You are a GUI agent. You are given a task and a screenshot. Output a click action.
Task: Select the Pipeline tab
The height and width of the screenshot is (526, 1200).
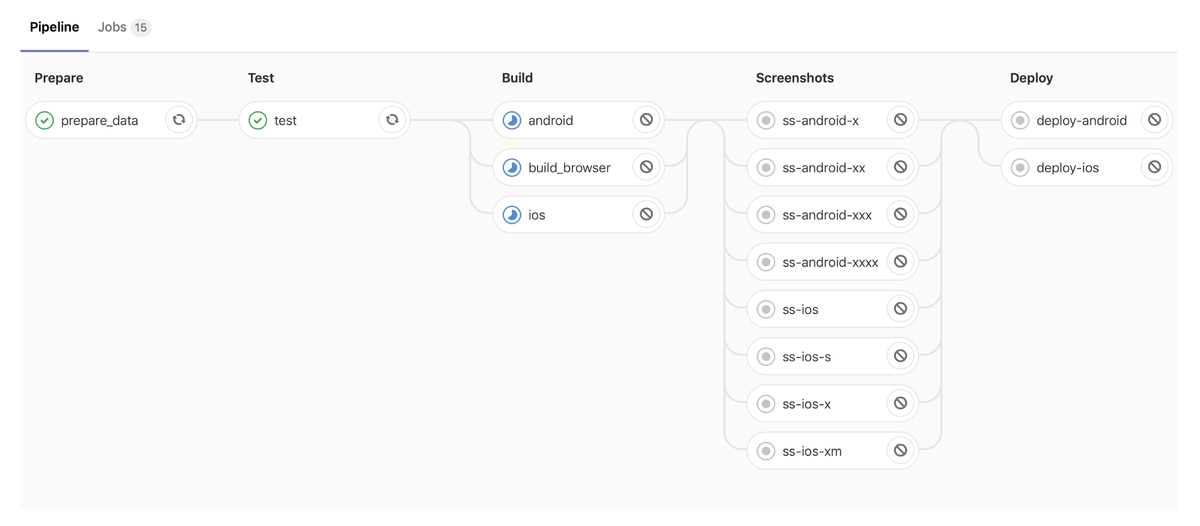(54, 27)
